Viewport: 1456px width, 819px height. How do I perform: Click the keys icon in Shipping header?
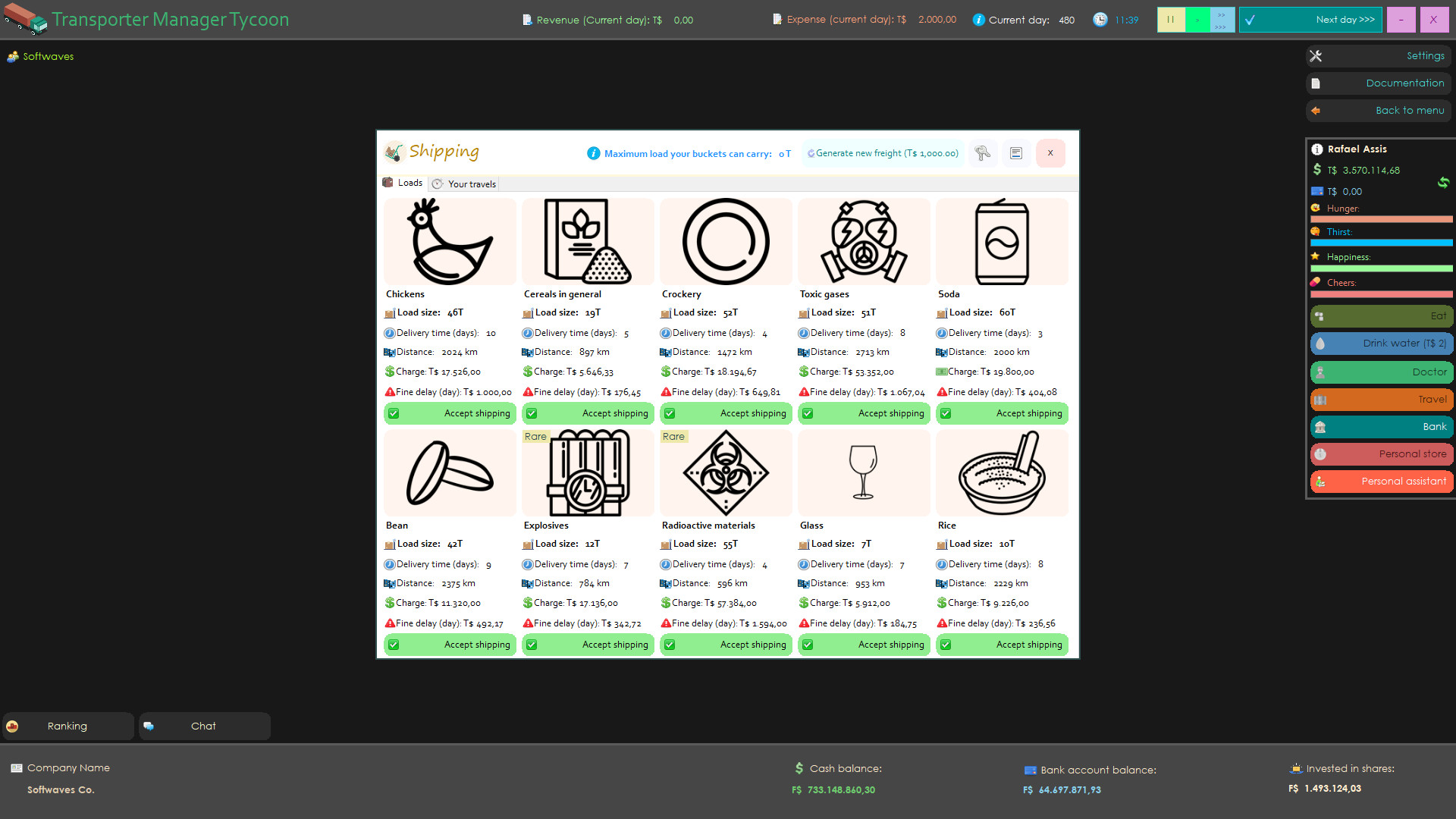click(983, 153)
